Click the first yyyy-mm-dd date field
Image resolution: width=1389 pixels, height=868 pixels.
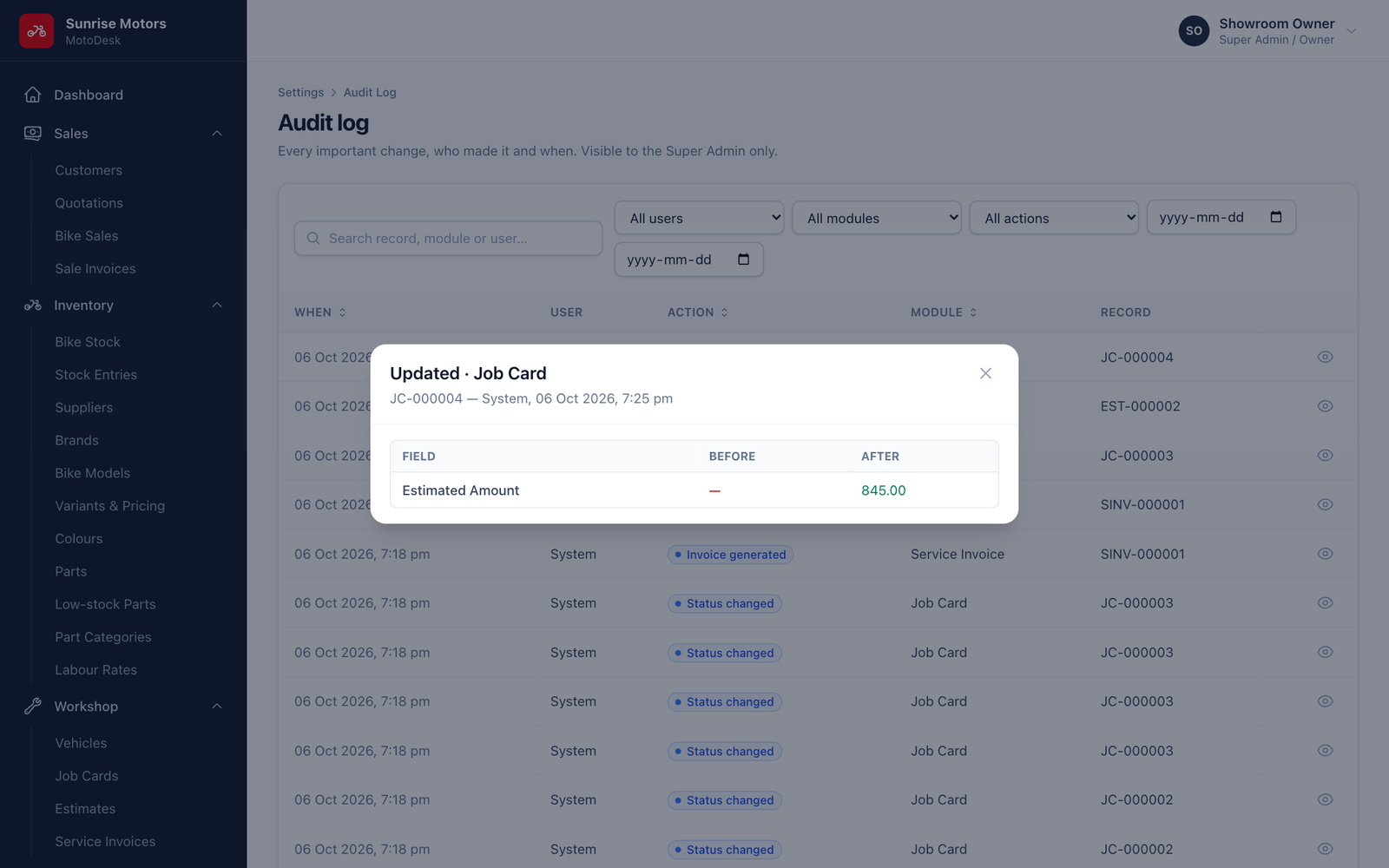(1221, 217)
